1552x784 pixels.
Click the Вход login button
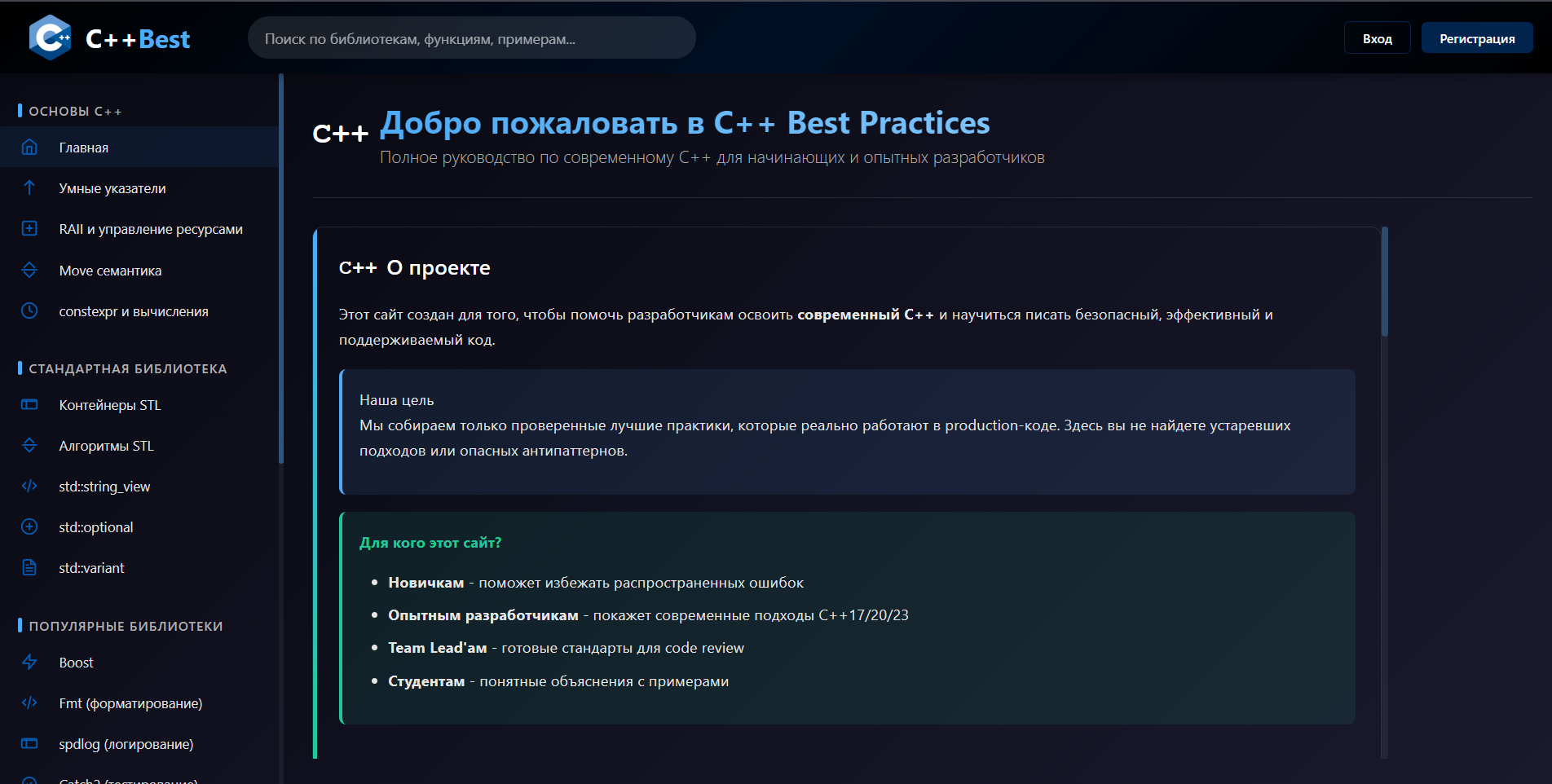click(1377, 38)
